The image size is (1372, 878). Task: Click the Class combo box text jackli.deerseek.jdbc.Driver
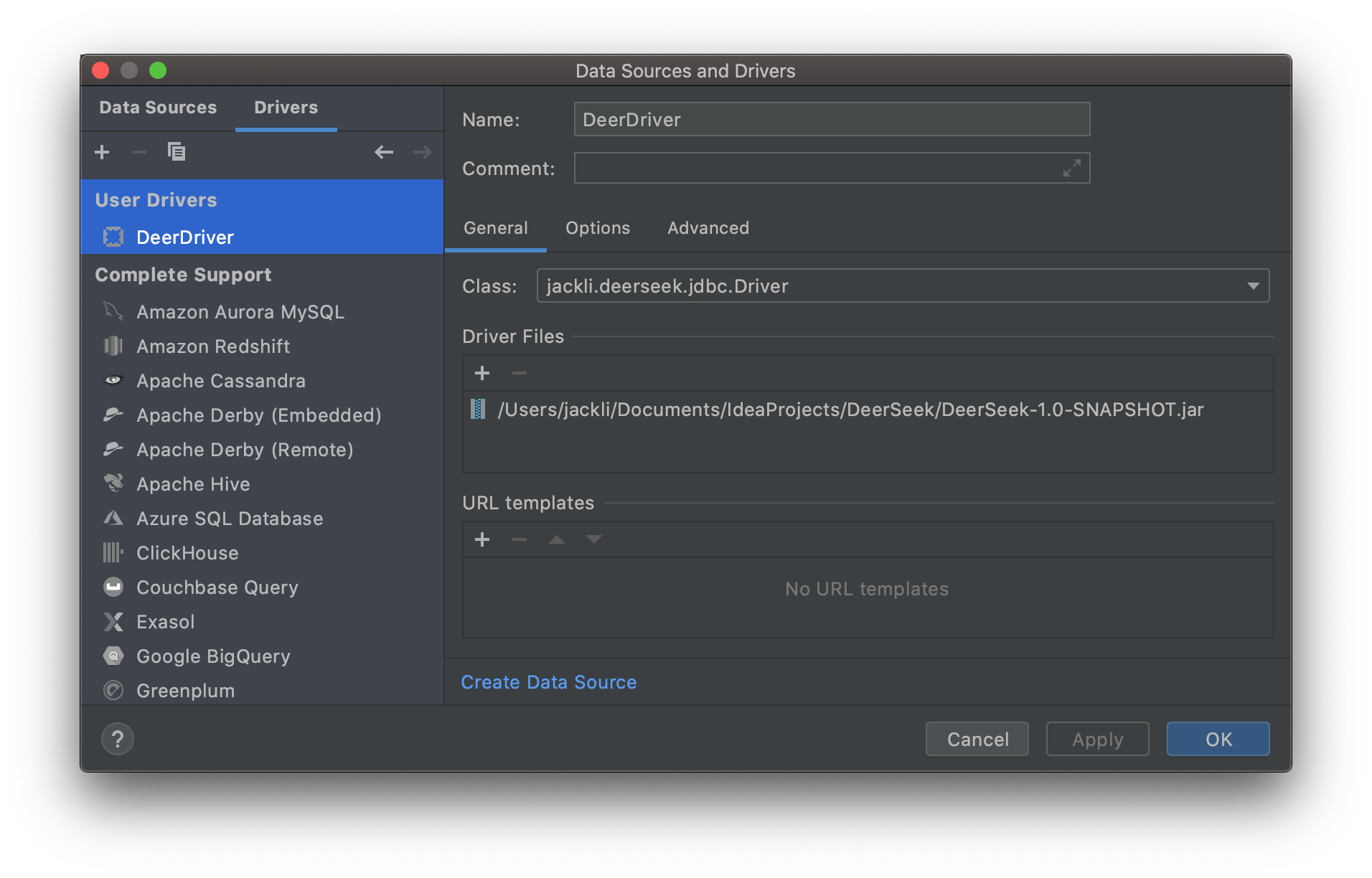[x=667, y=286]
